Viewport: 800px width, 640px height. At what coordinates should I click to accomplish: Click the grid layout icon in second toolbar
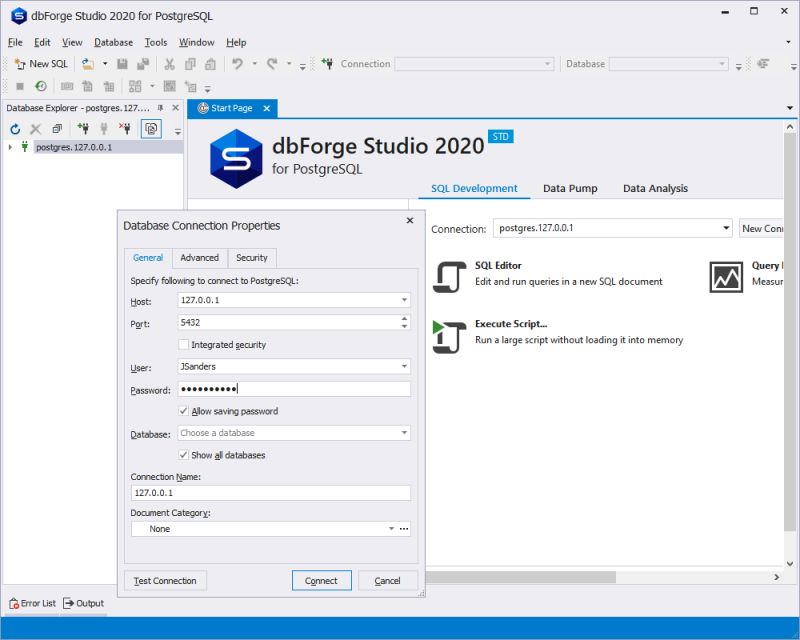tap(135, 86)
